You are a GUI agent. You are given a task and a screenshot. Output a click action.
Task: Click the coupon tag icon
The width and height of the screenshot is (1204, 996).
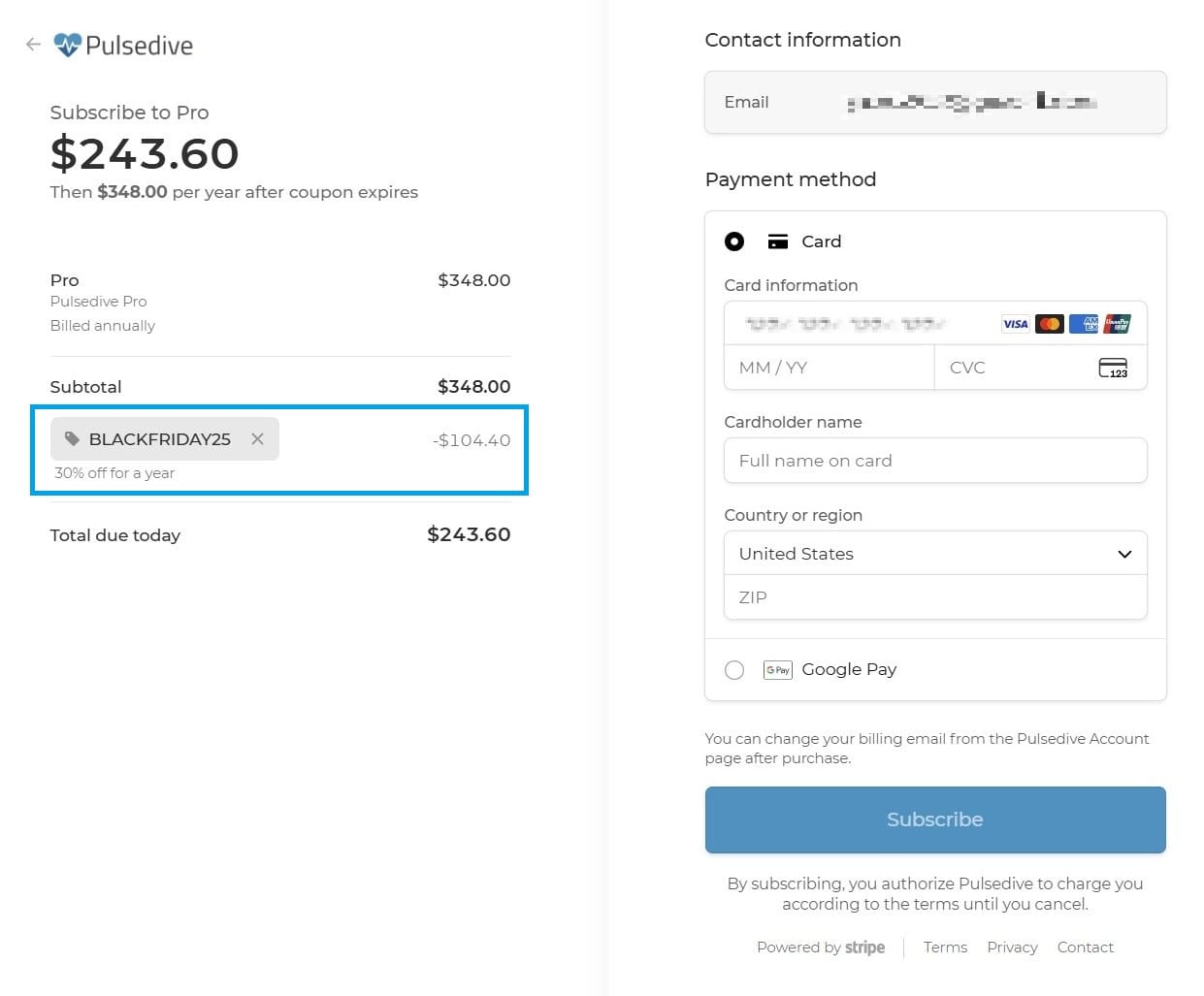tap(72, 439)
